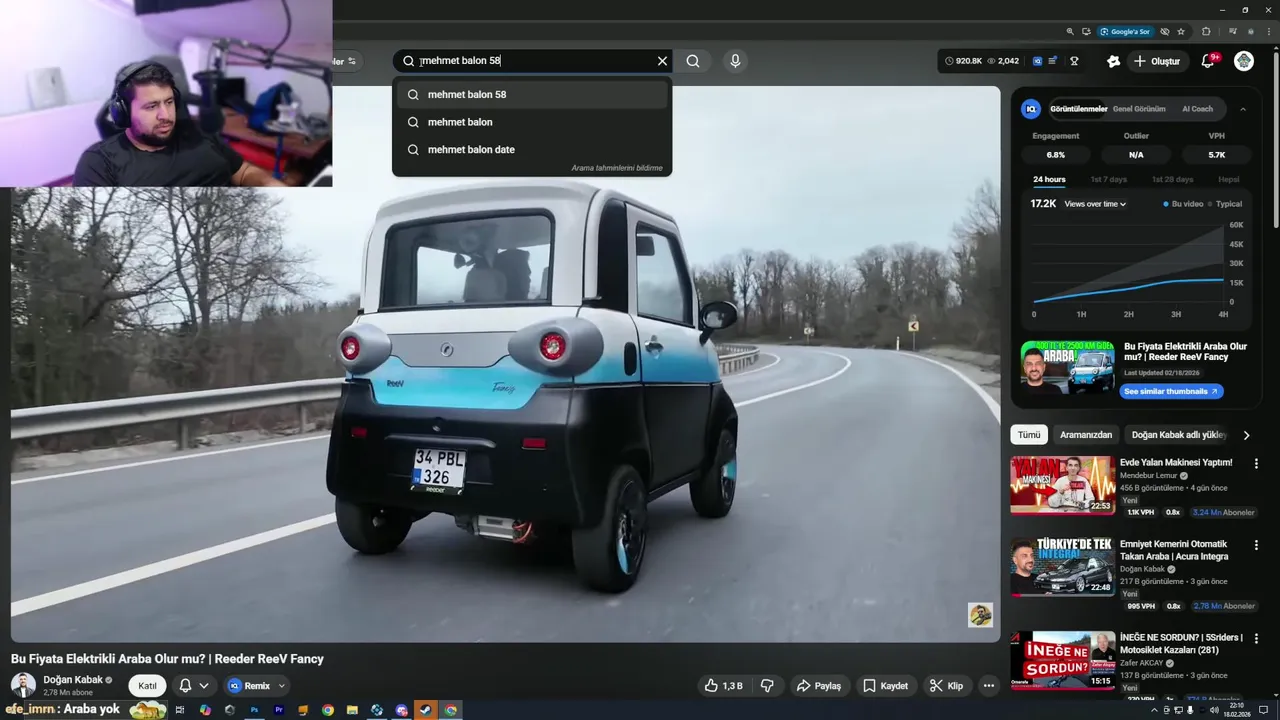Click the Katıl join button
1280x720 pixels.
click(148, 686)
